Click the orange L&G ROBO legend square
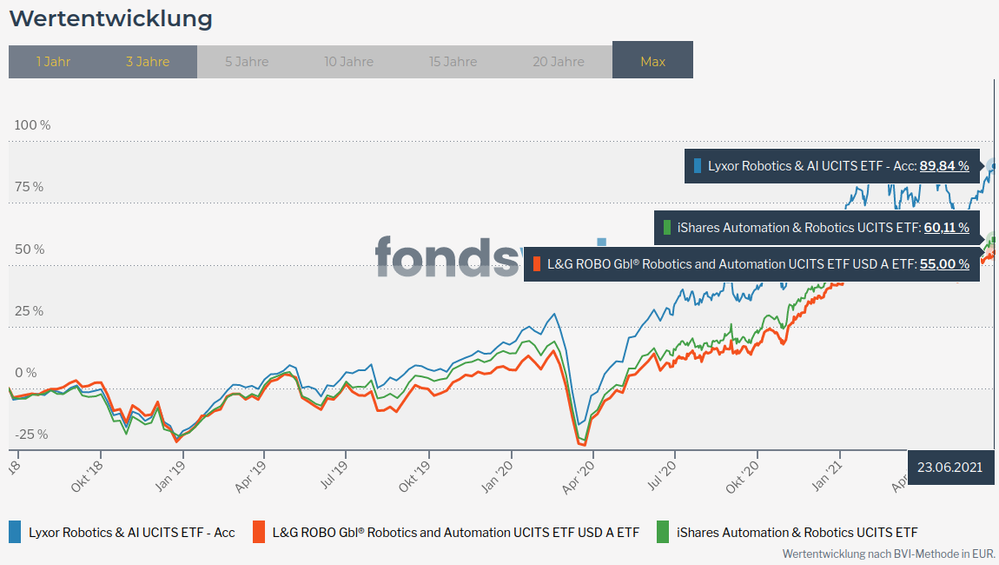The width and height of the screenshot is (999, 565). click(x=259, y=532)
